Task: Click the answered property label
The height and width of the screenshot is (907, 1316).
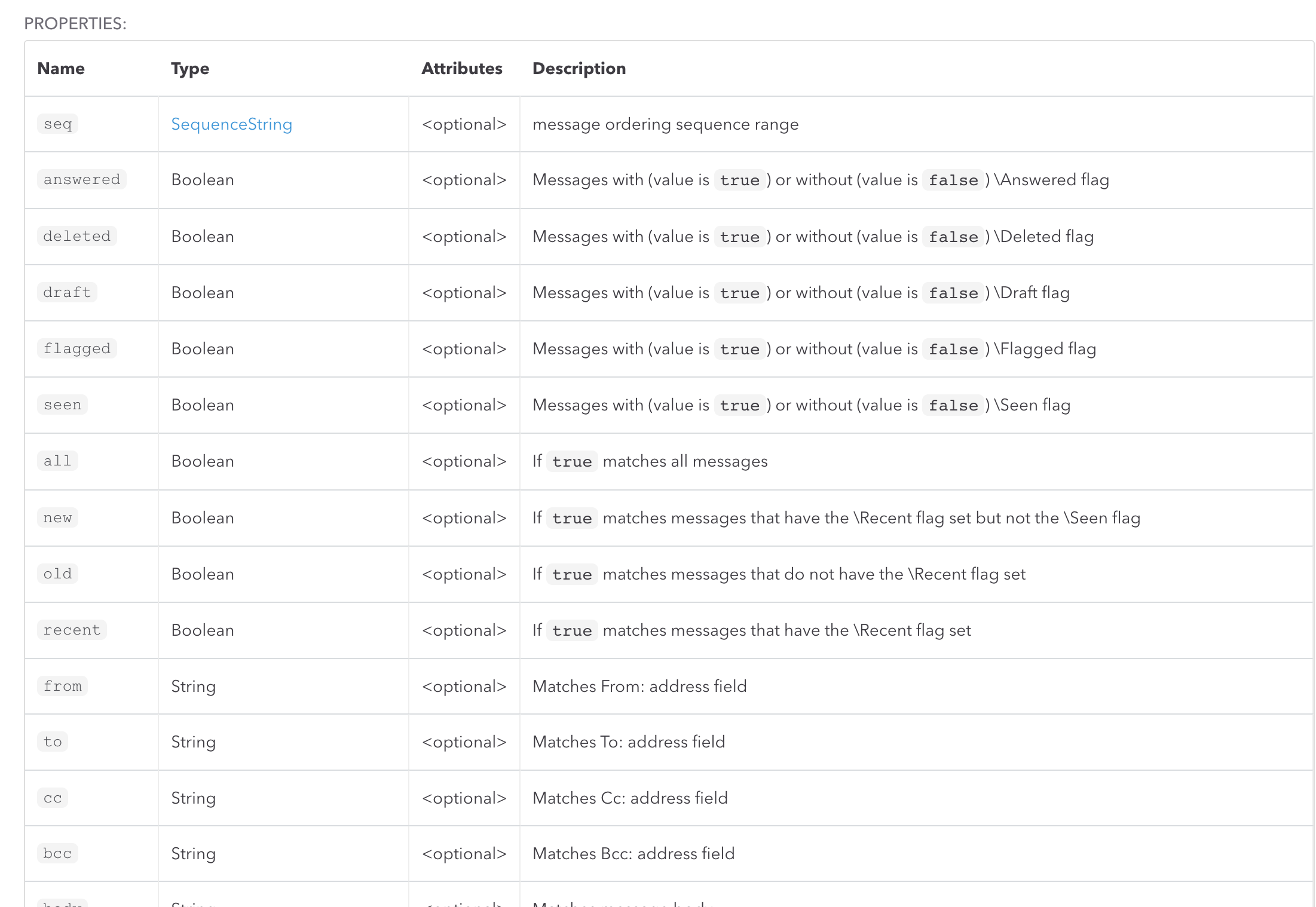Action: coord(82,179)
